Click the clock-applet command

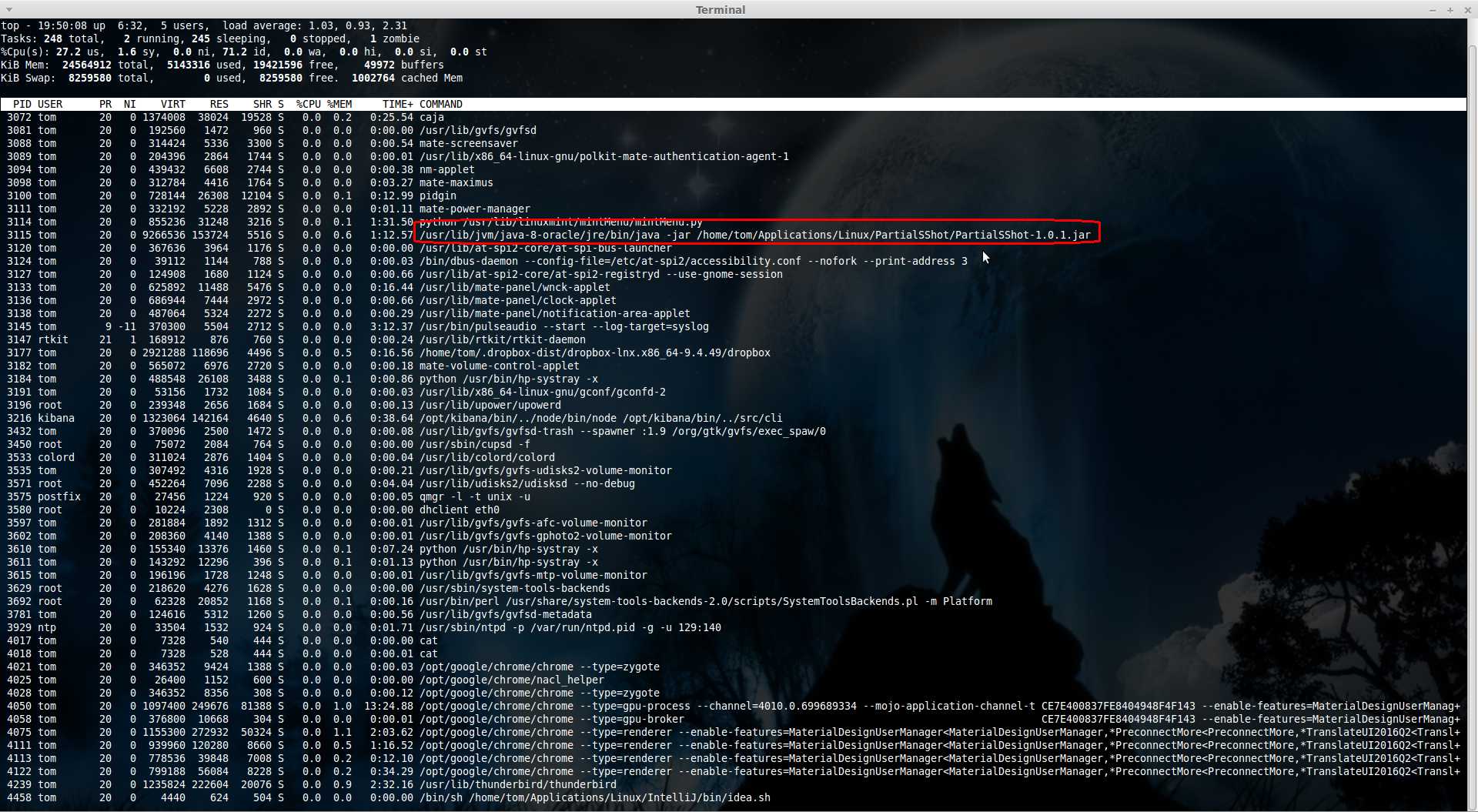tap(517, 300)
